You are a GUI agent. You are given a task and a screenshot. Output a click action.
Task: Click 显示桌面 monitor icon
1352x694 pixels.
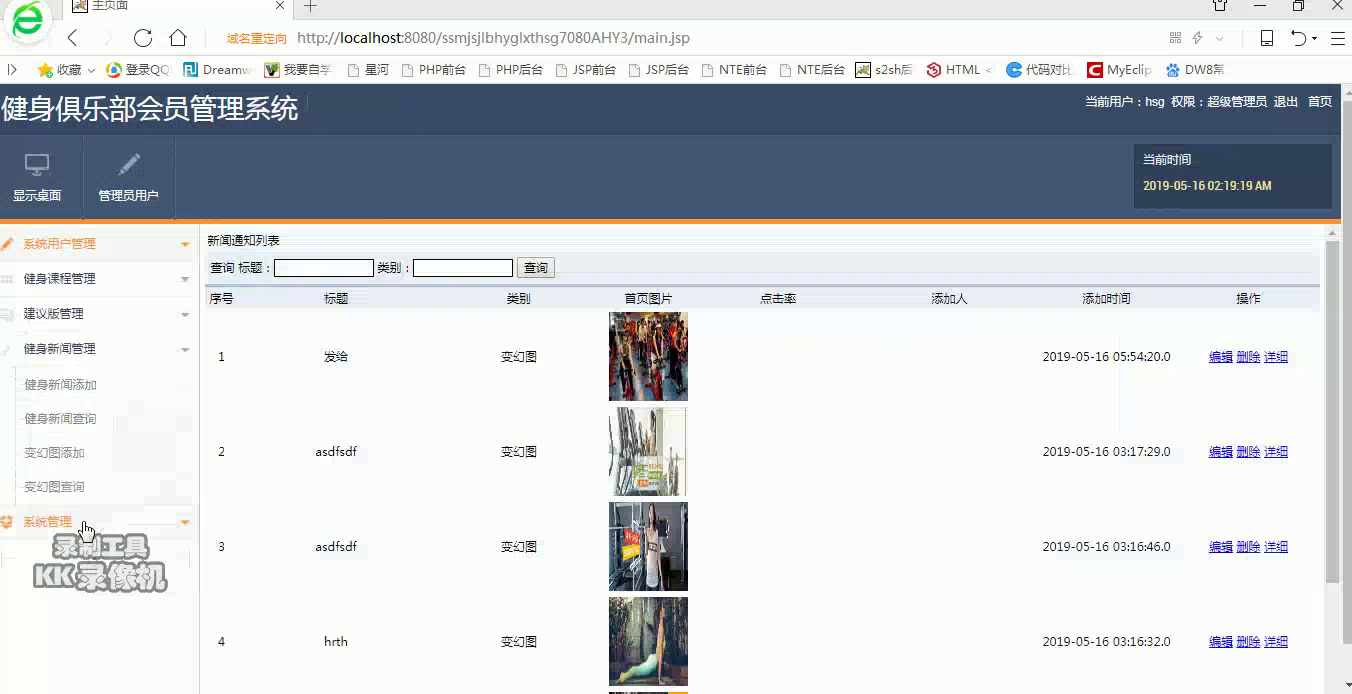(37, 165)
